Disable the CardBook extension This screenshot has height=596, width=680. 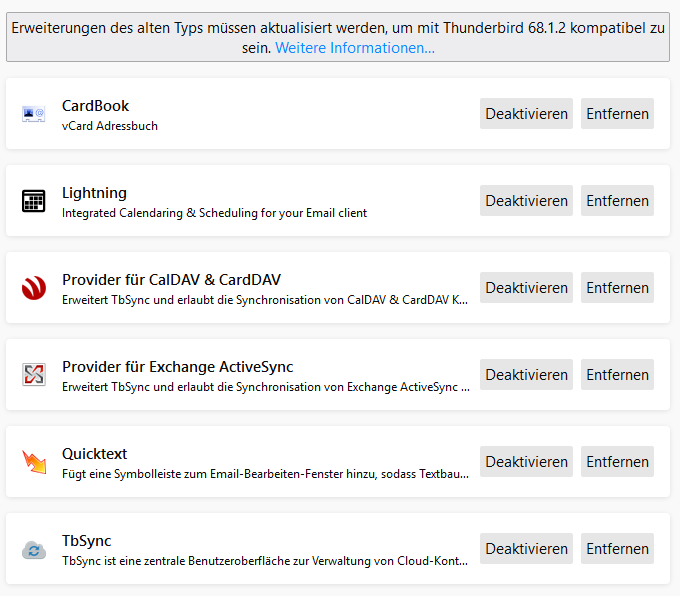(526, 114)
